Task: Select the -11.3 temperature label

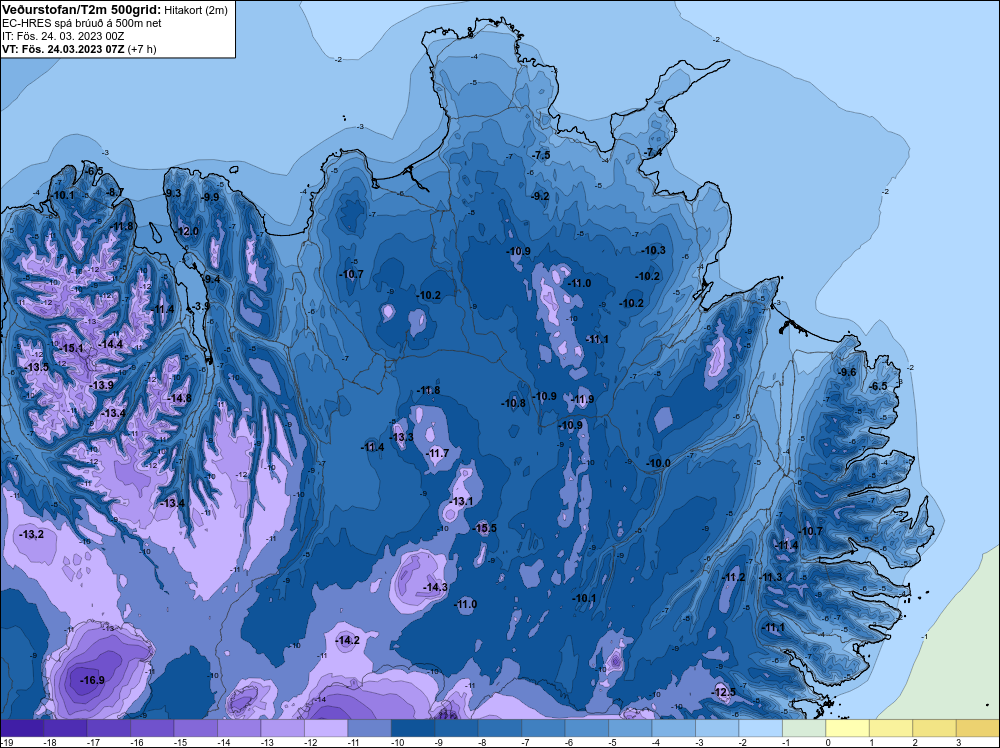Action: (x=770, y=577)
